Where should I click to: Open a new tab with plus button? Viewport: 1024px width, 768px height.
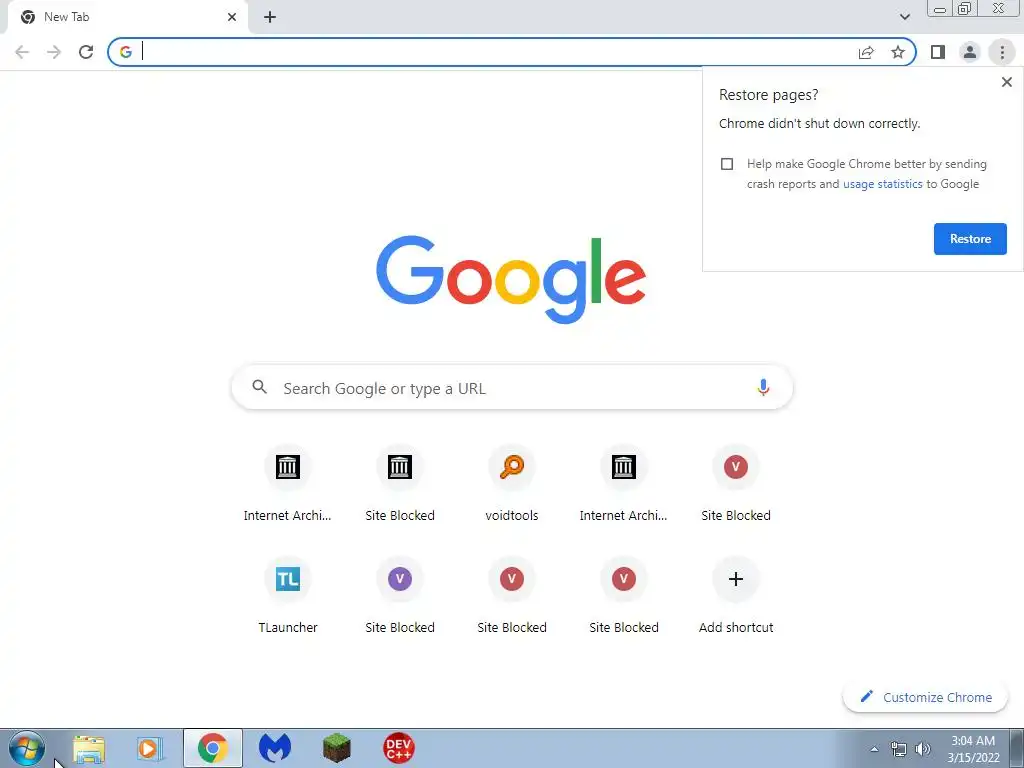pos(270,17)
